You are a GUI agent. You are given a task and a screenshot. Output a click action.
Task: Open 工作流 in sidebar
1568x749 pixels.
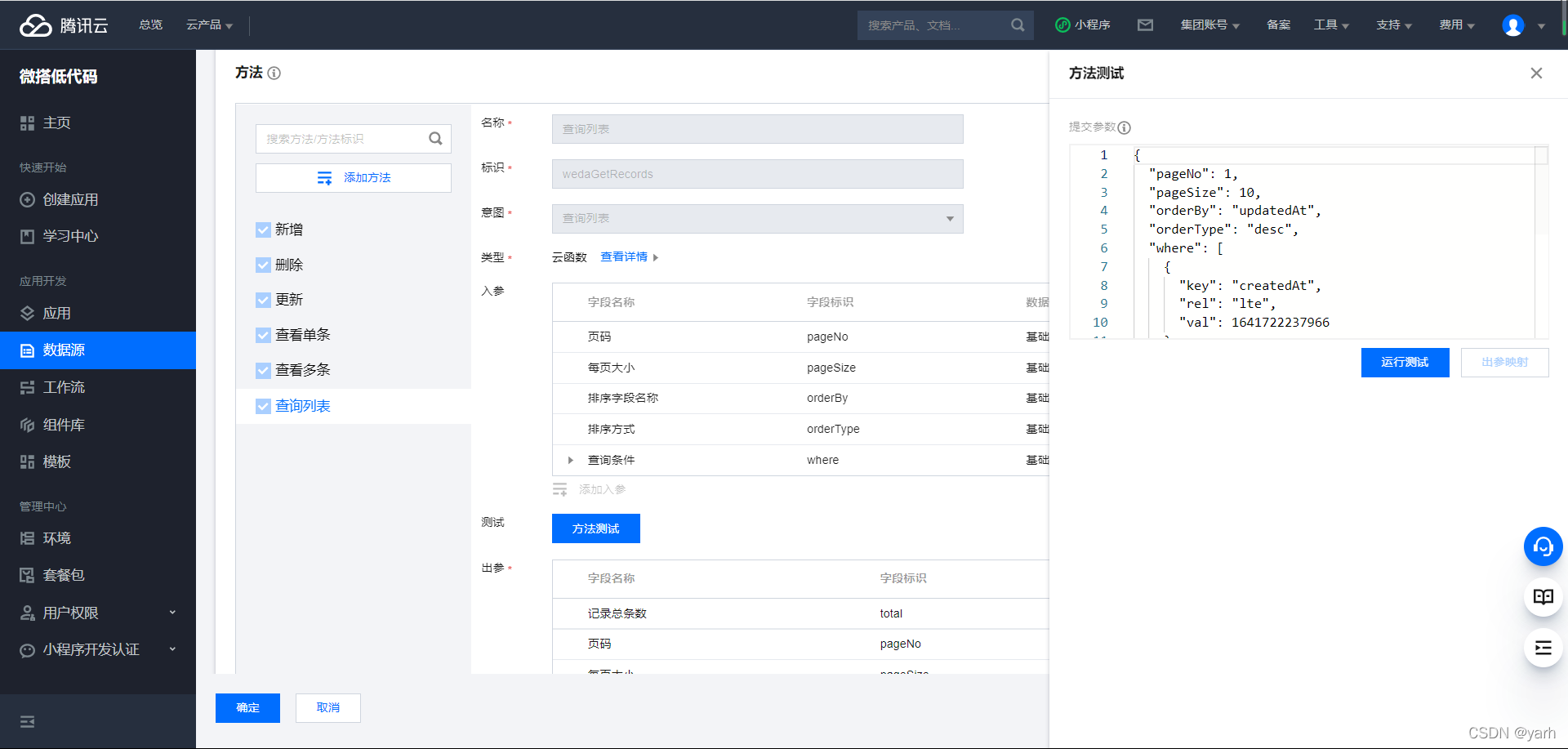pos(98,387)
